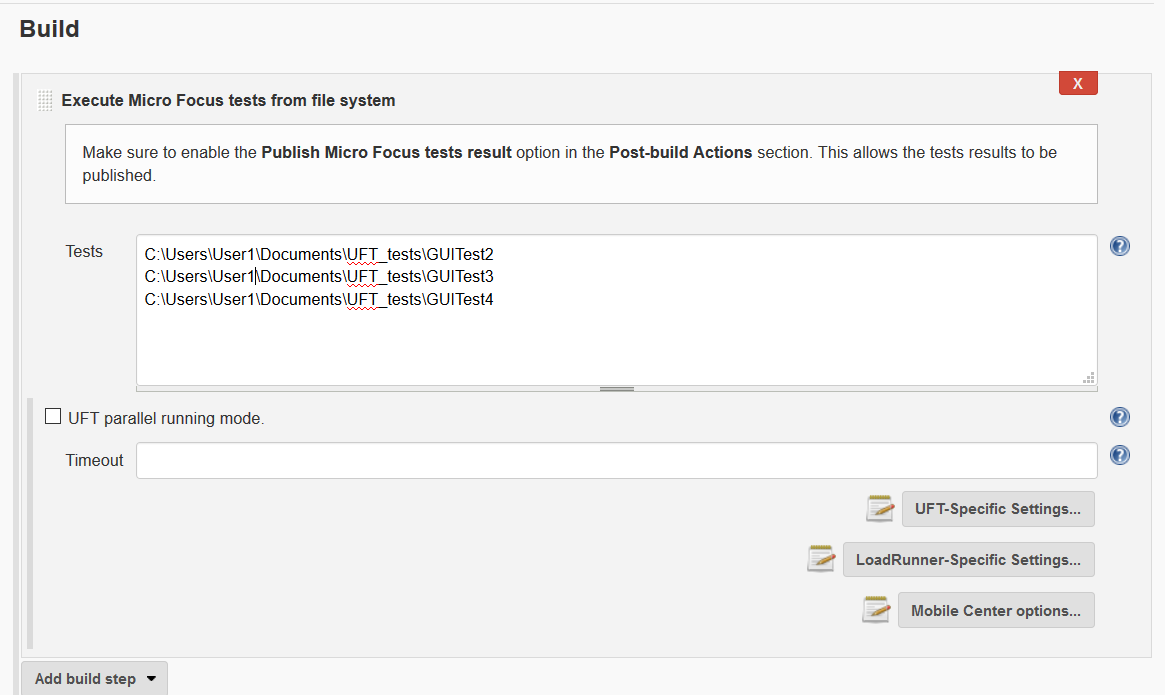Enable the UFT parallel running mode checkbox
The image size is (1165, 695).
pos(53,417)
